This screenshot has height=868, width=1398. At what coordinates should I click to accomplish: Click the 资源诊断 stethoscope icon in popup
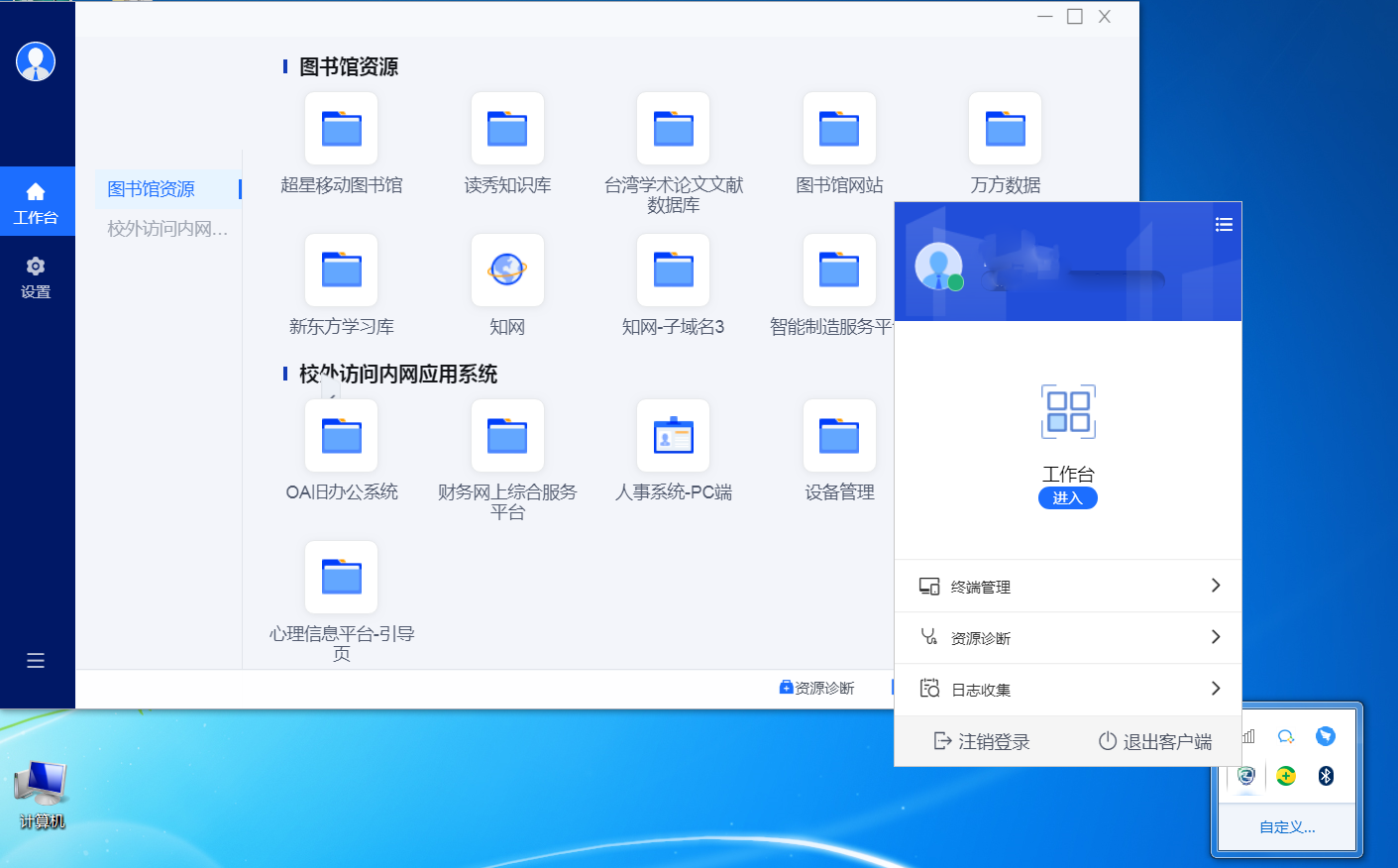click(929, 637)
